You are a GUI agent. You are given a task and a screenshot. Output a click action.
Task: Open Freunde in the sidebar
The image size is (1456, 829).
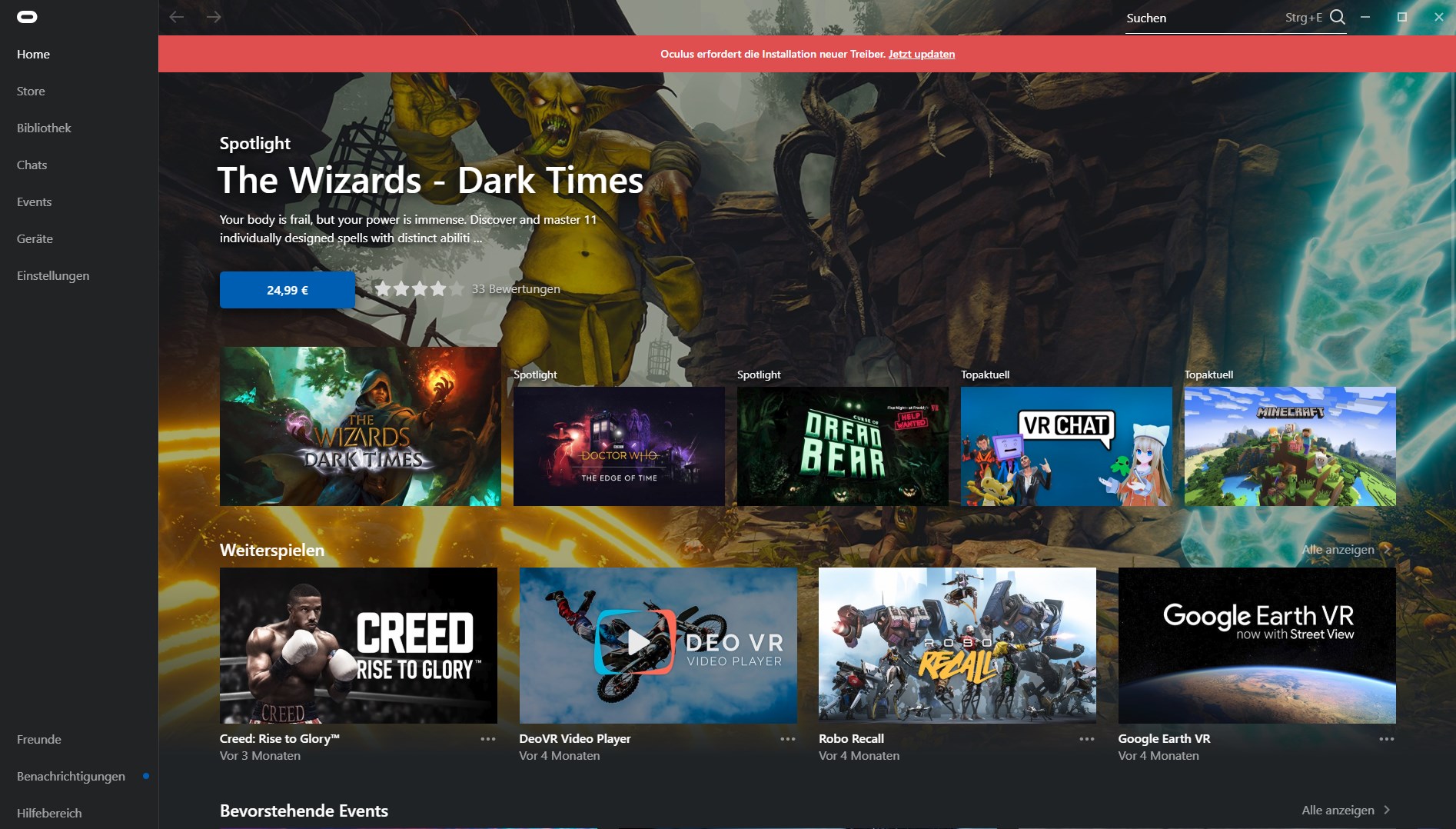tap(39, 739)
